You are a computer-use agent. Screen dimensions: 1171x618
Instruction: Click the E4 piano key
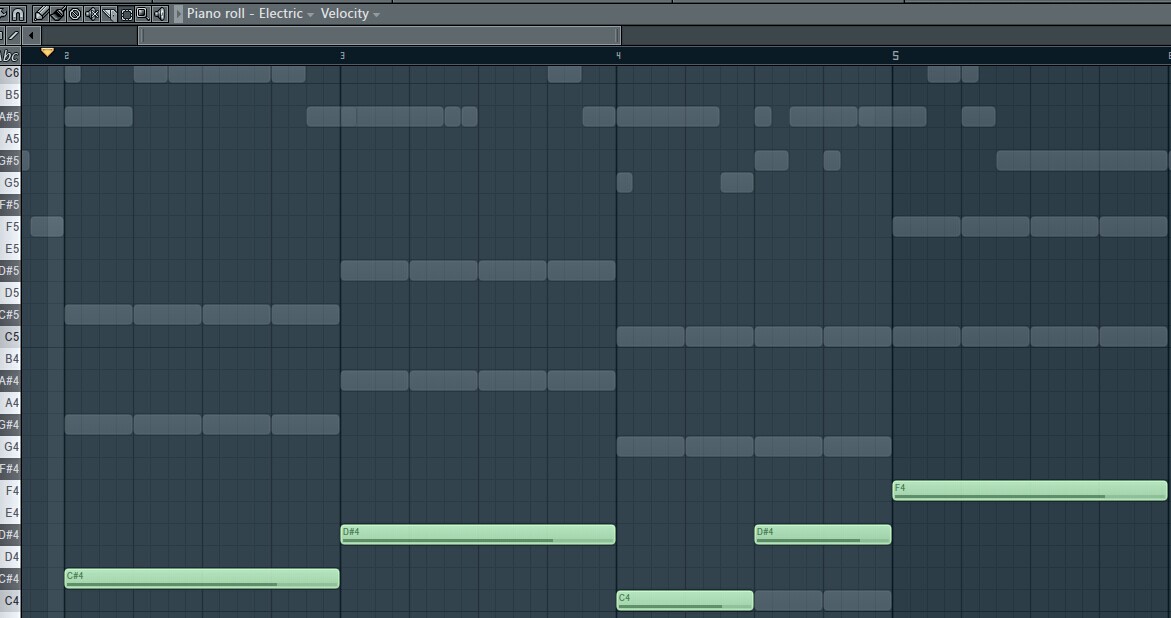click(x=10, y=513)
